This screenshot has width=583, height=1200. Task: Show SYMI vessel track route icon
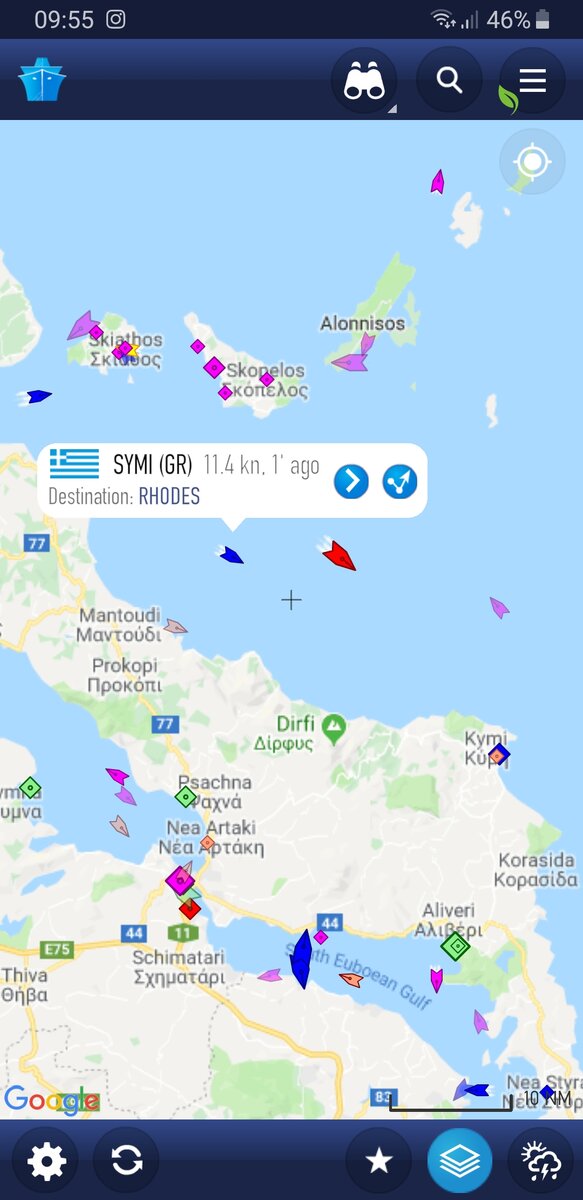tap(400, 481)
